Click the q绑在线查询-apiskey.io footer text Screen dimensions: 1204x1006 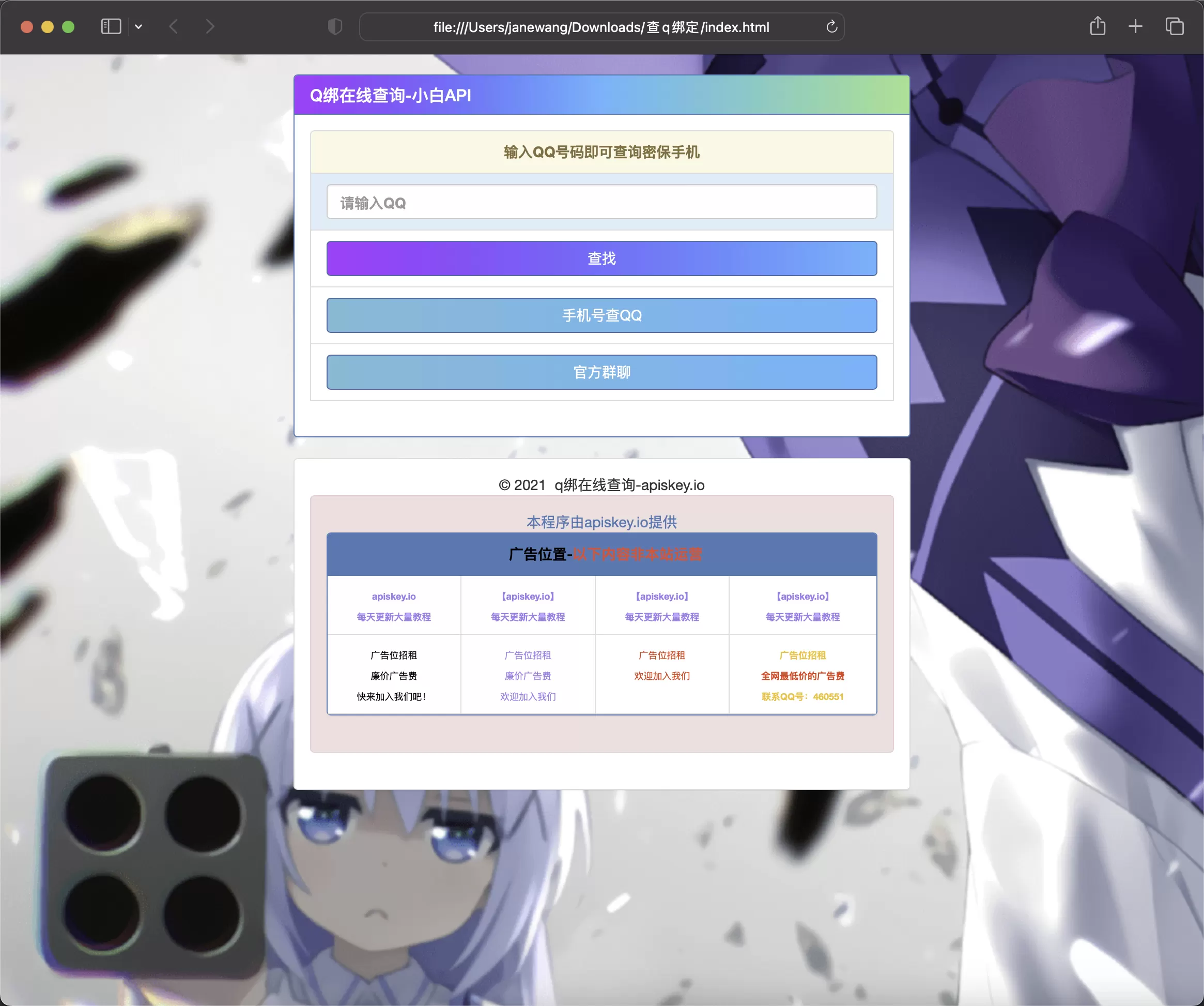[x=629, y=485]
